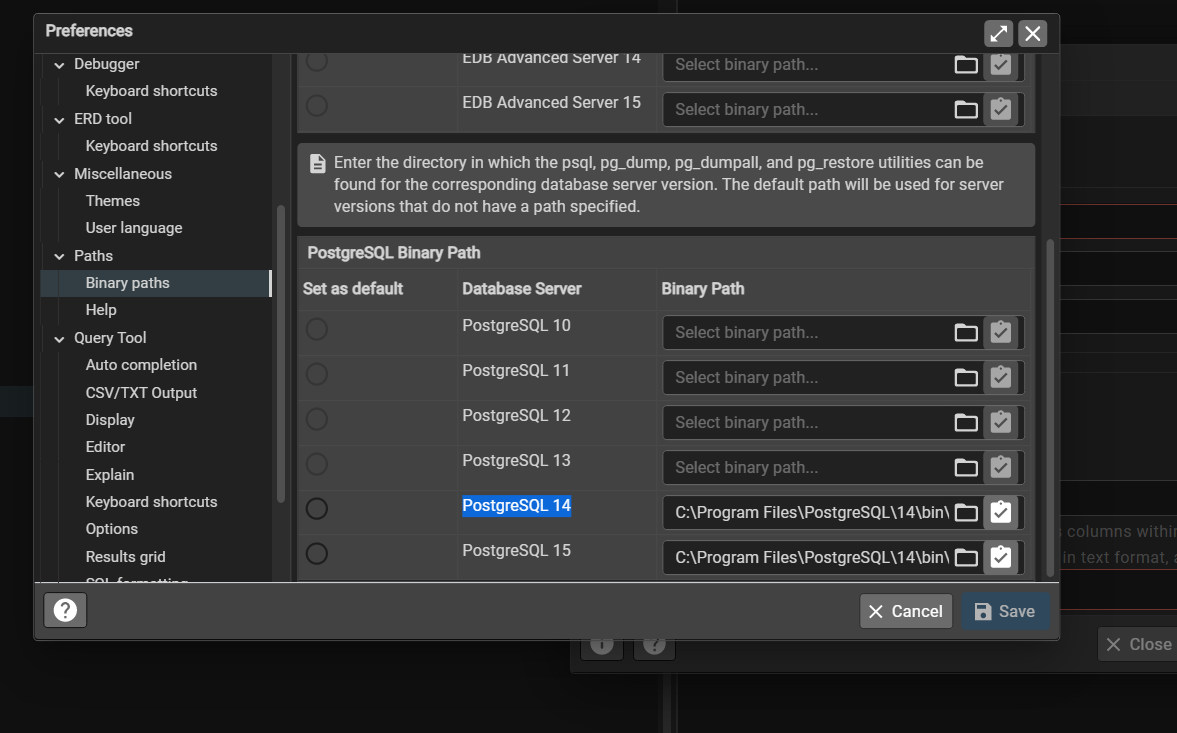This screenshot has width=1177, height=733.
Task: Validate binary path for PostgreSQL 15
Action: [x=1001, y=557]
